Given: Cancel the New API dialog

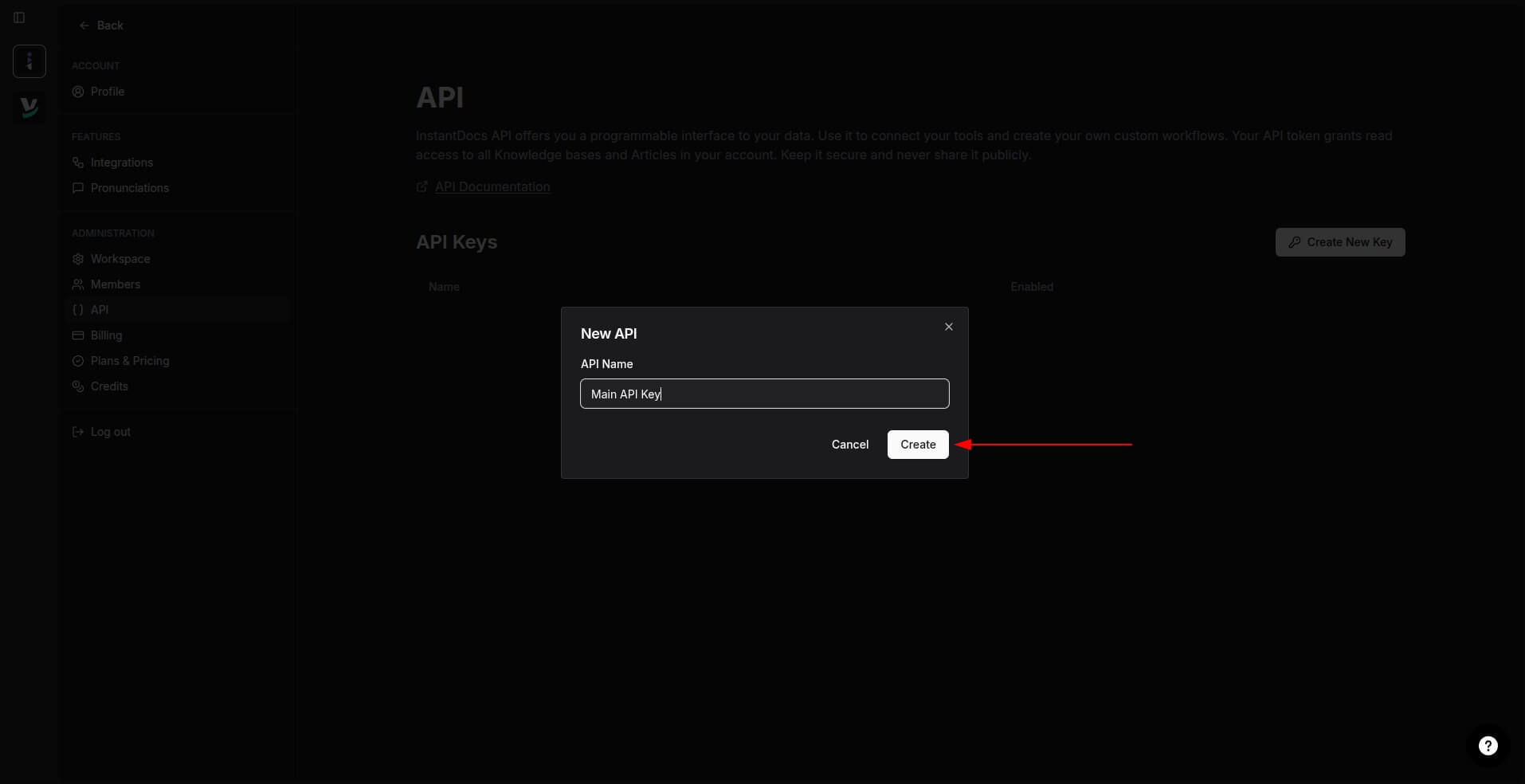Looking at the screenshot, I should (849, 445).
